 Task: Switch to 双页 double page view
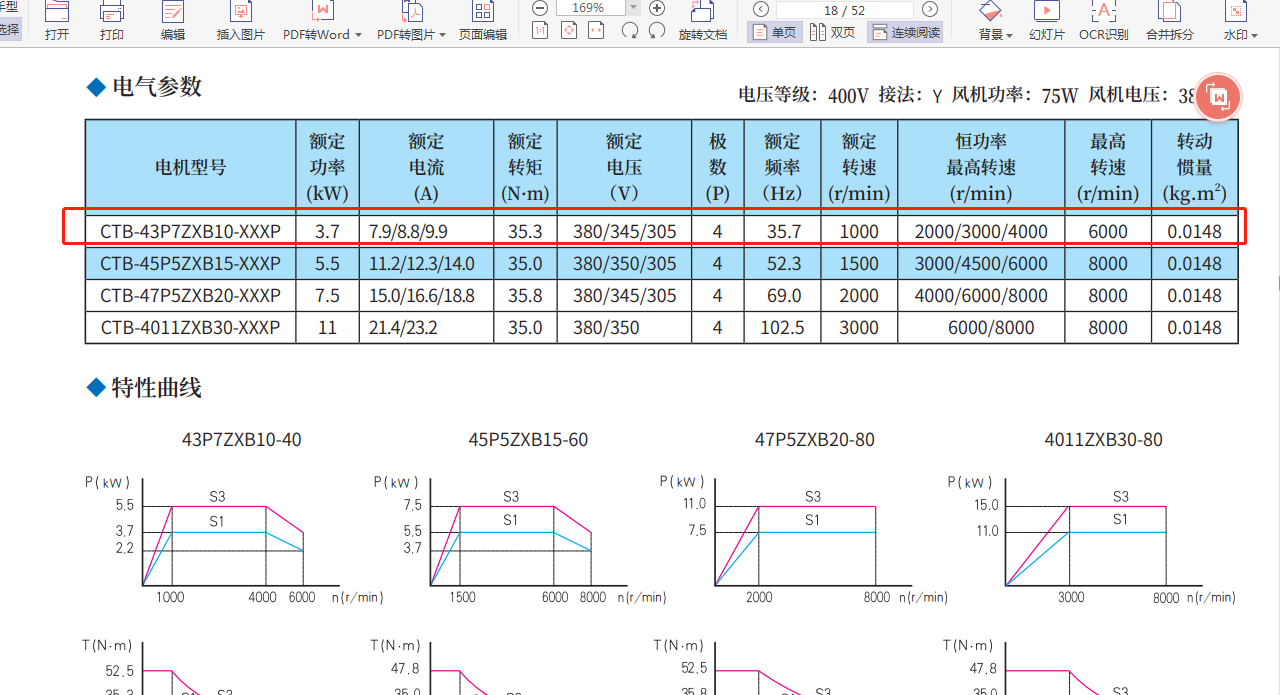click(x=832, y=33)
